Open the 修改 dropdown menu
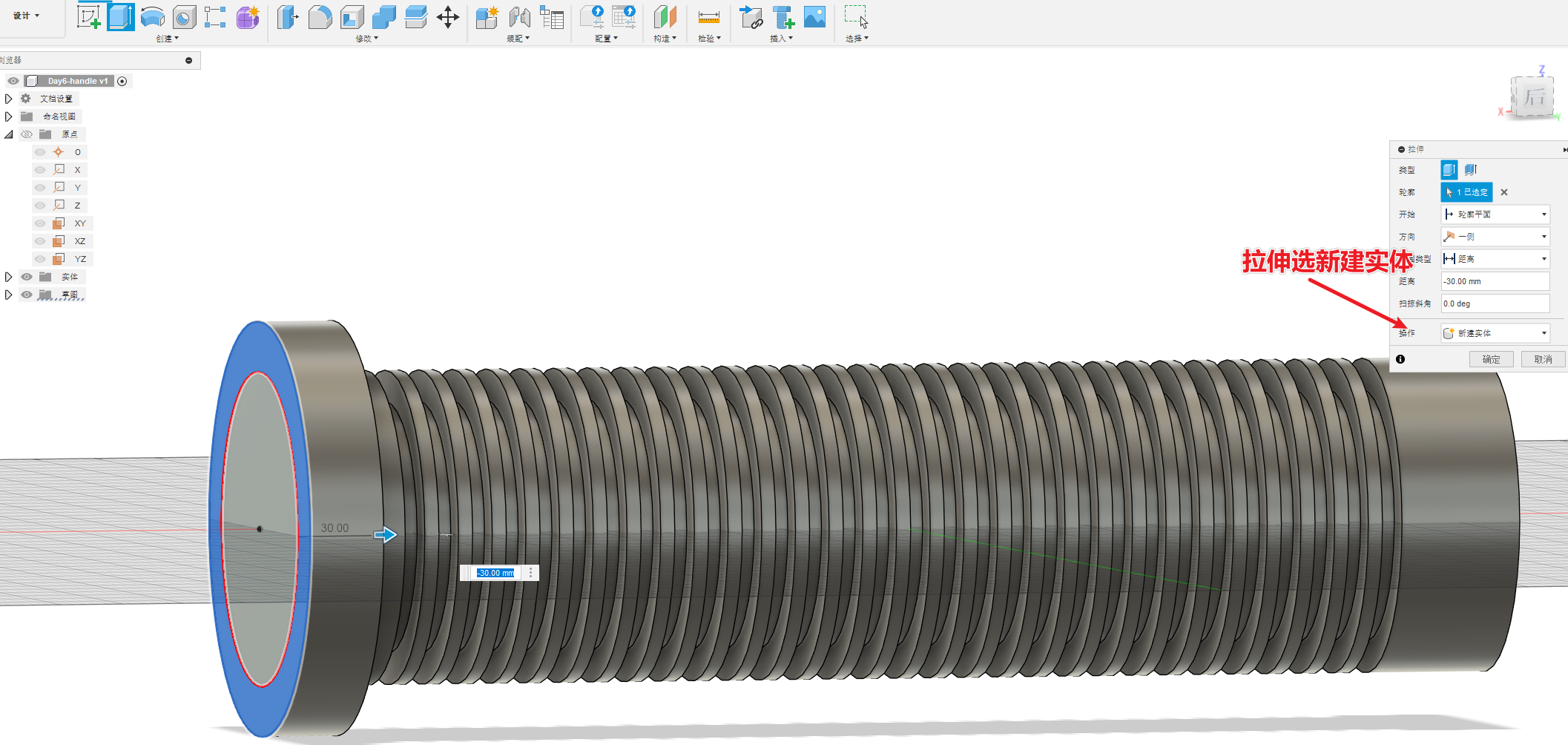 click(x=366, y=39)
